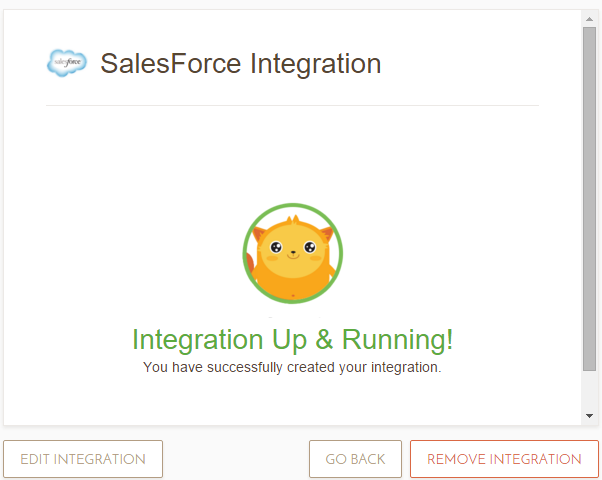Select Remove Integration
This screenshot has height=480, width=602.
[504, 459]
